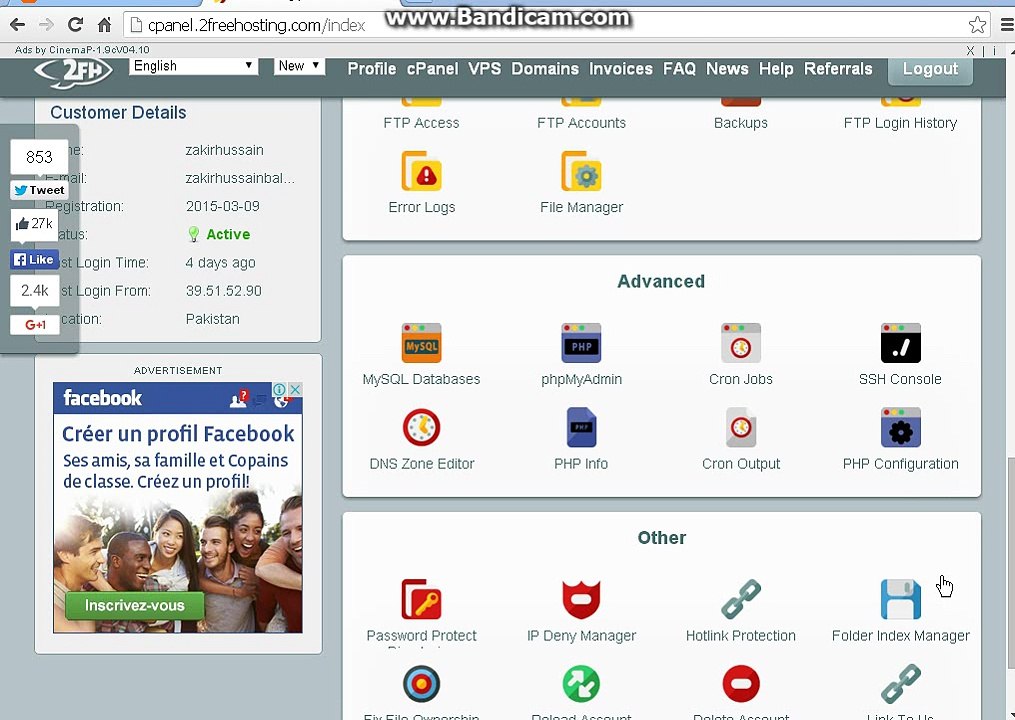The image size is (1015, 720).
Task: Click the 2FH logo
Action: click(x=73, y=71)
